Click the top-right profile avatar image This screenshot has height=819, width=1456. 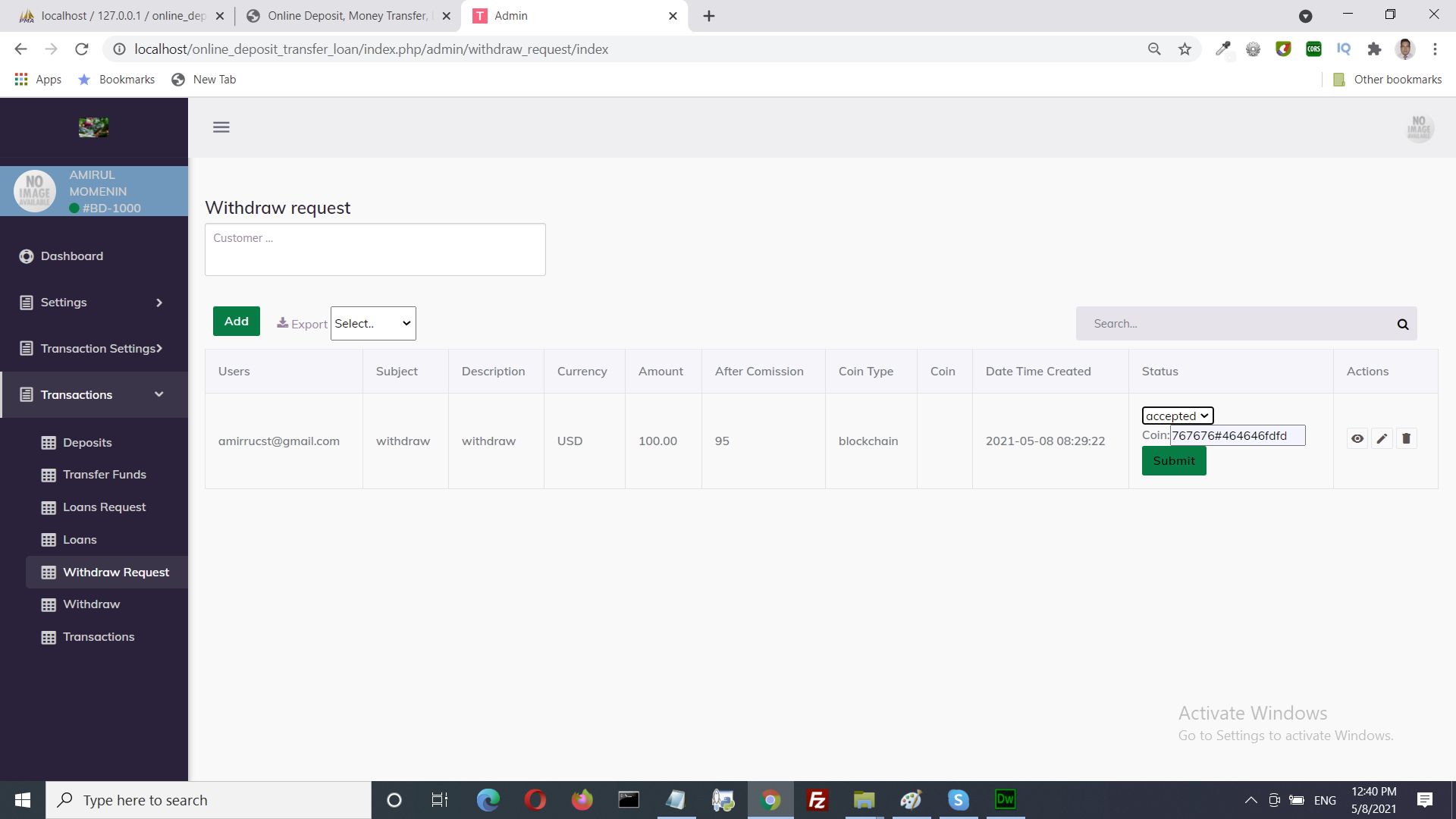coord(1418,127)
